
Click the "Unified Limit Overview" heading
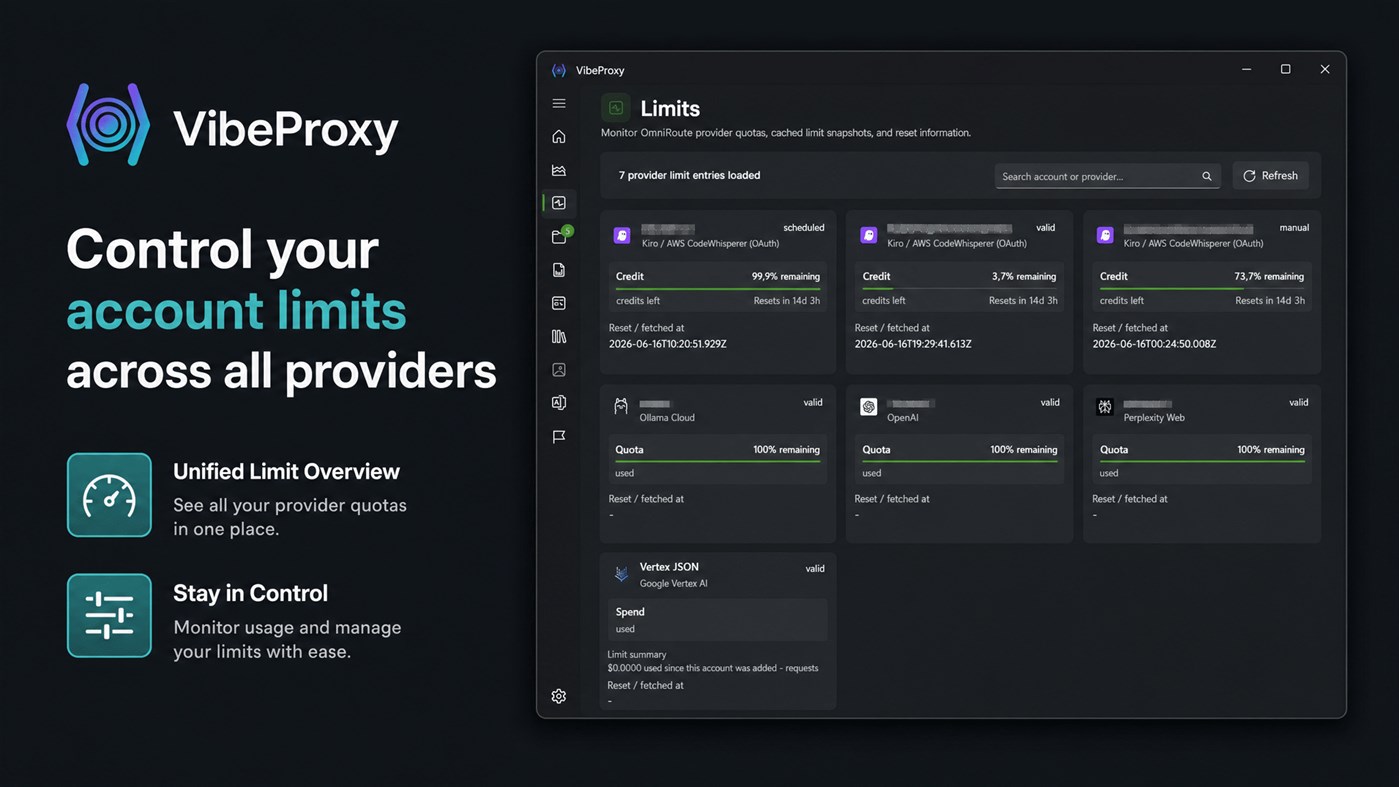pos(286,471)
